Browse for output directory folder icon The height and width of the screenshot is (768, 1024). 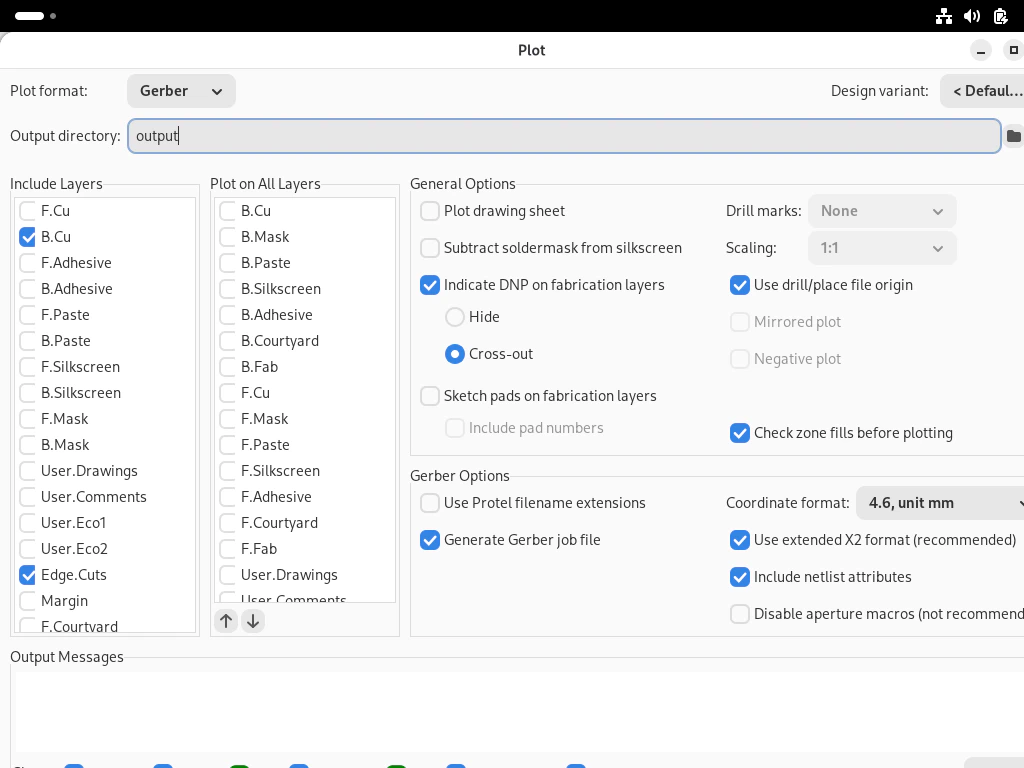(1014, 136)
